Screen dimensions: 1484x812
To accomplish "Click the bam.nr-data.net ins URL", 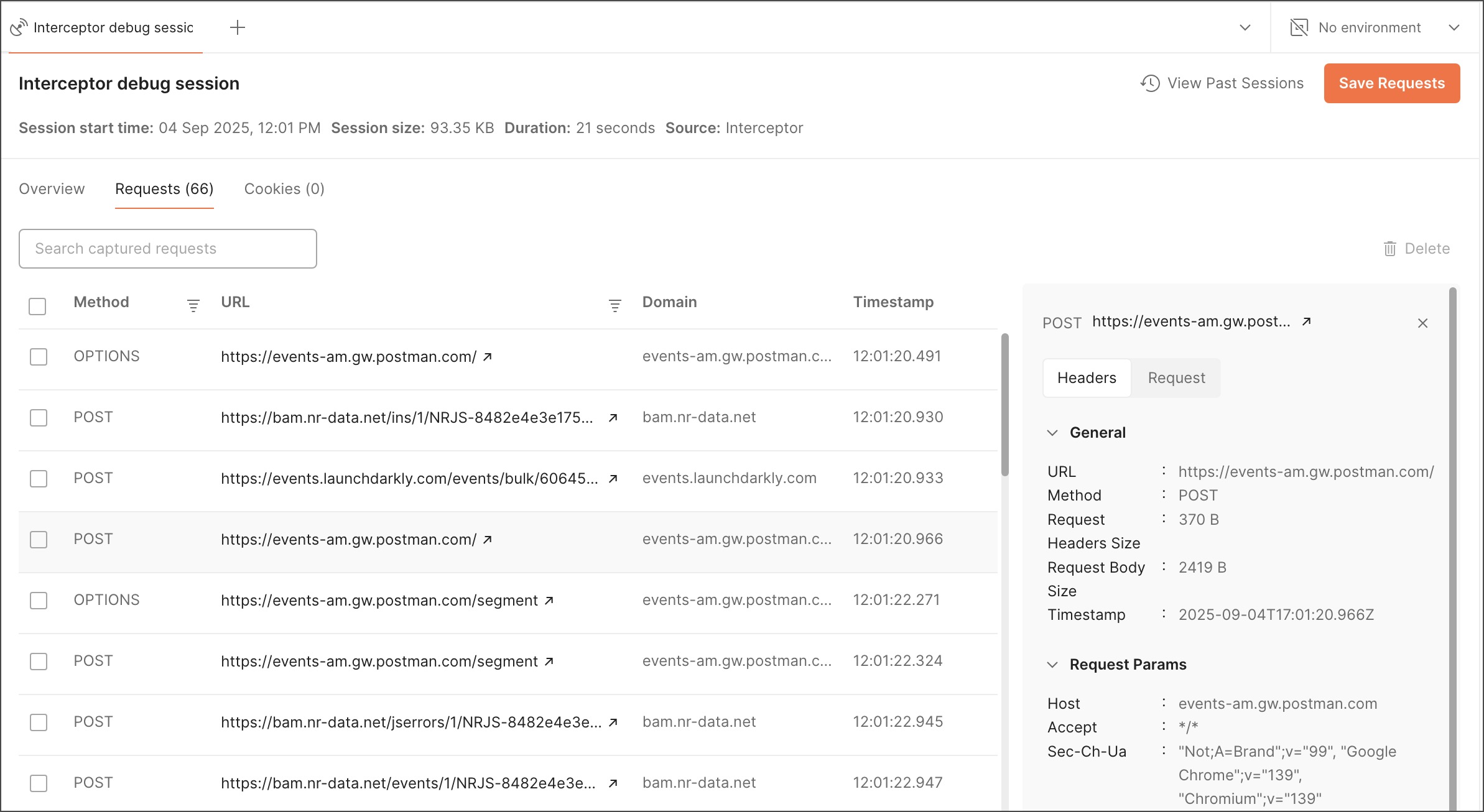I will tap(407, 418).
